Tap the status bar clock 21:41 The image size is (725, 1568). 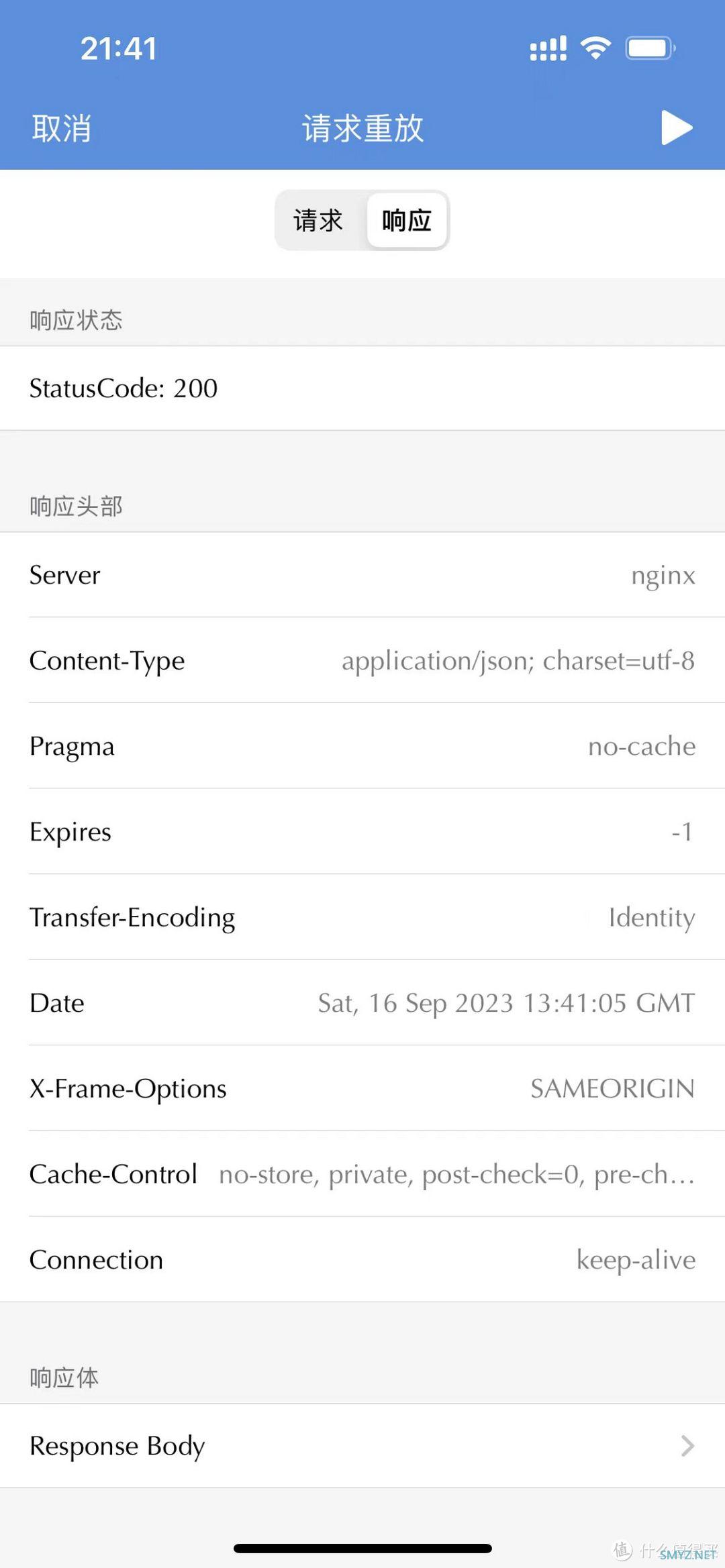coord(119,48)
